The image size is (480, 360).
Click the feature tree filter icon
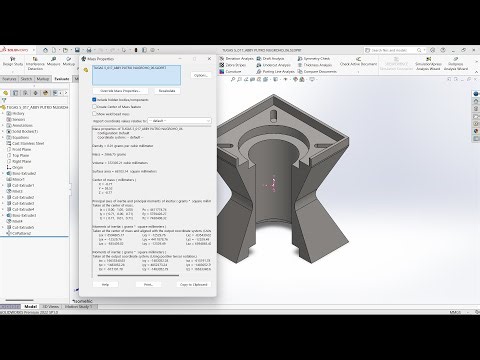coord(4,100)
